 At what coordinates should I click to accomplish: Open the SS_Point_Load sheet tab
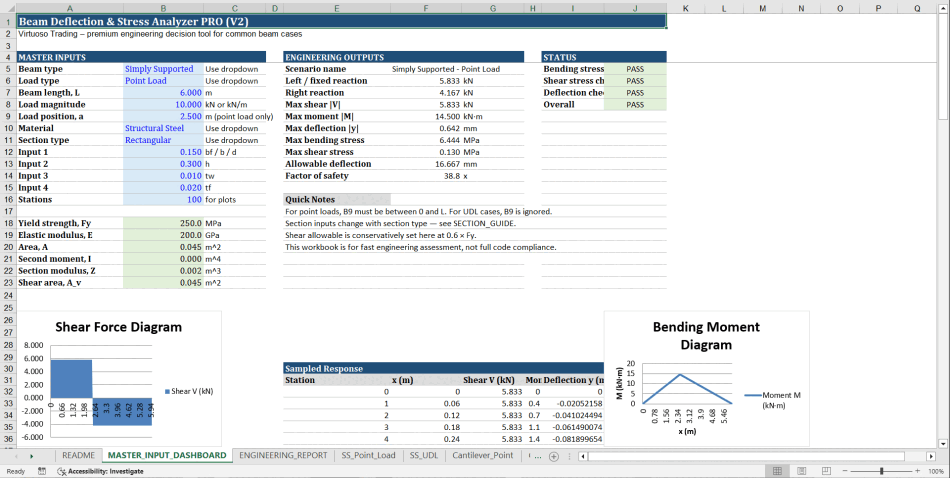pyautogui.click(x=367, y=456)
